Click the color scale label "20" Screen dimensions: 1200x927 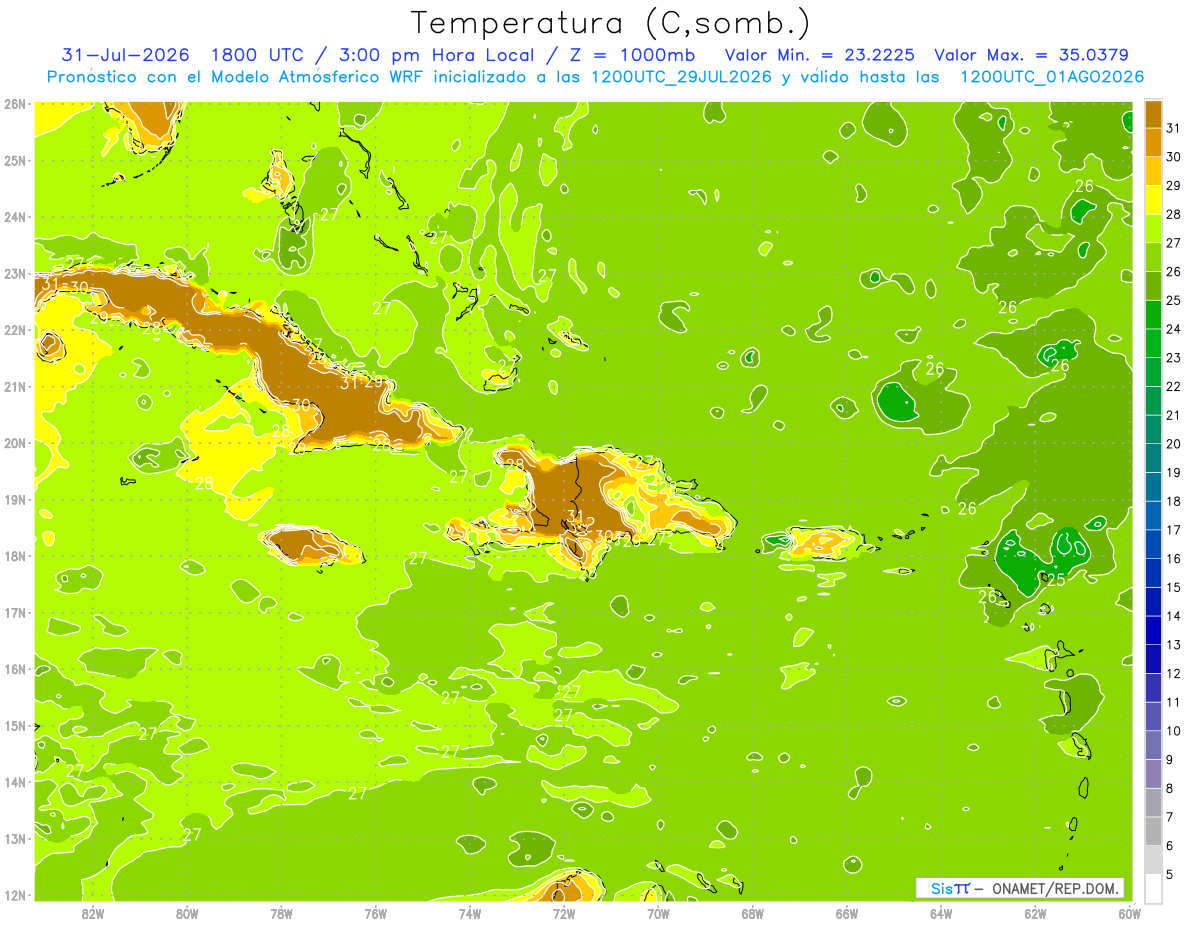[1174, 444]
